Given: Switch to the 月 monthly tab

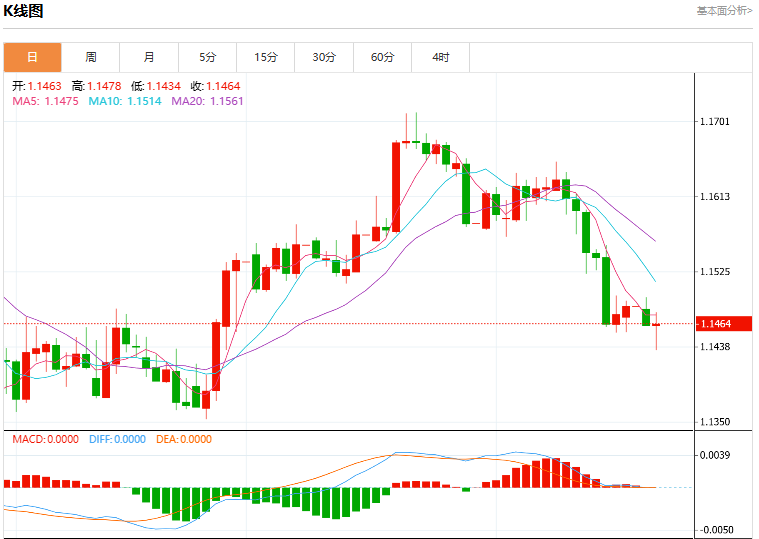Looking at the screenshot, I should click(x=149, y=57).
